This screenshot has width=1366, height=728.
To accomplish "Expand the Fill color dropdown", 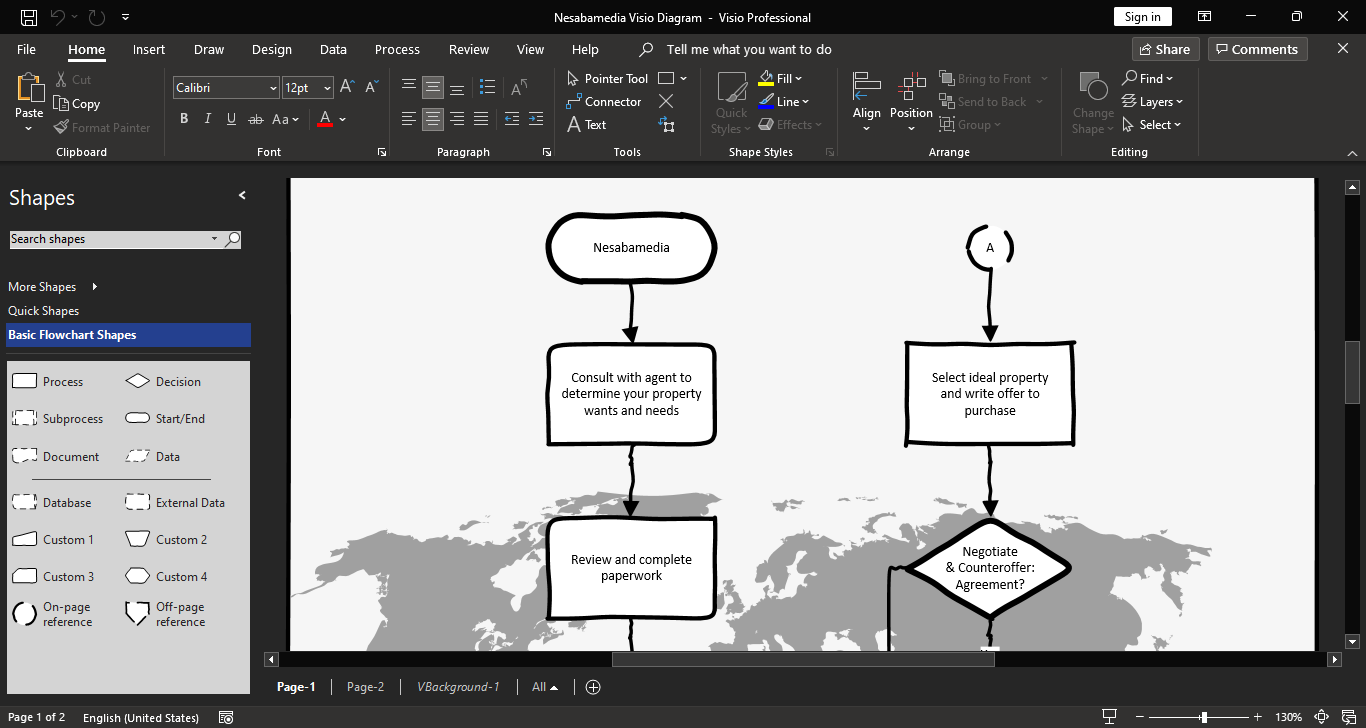I will [x=798, y=79].
